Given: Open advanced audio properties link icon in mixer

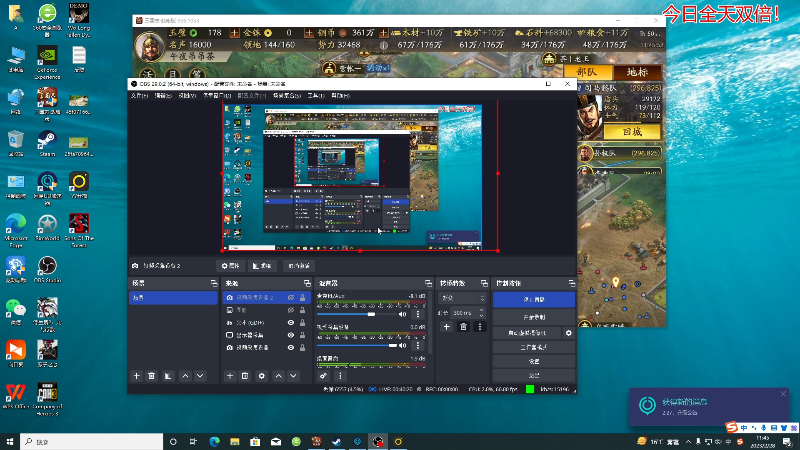Looking at the screenshot, I should (x=323, y=376).
